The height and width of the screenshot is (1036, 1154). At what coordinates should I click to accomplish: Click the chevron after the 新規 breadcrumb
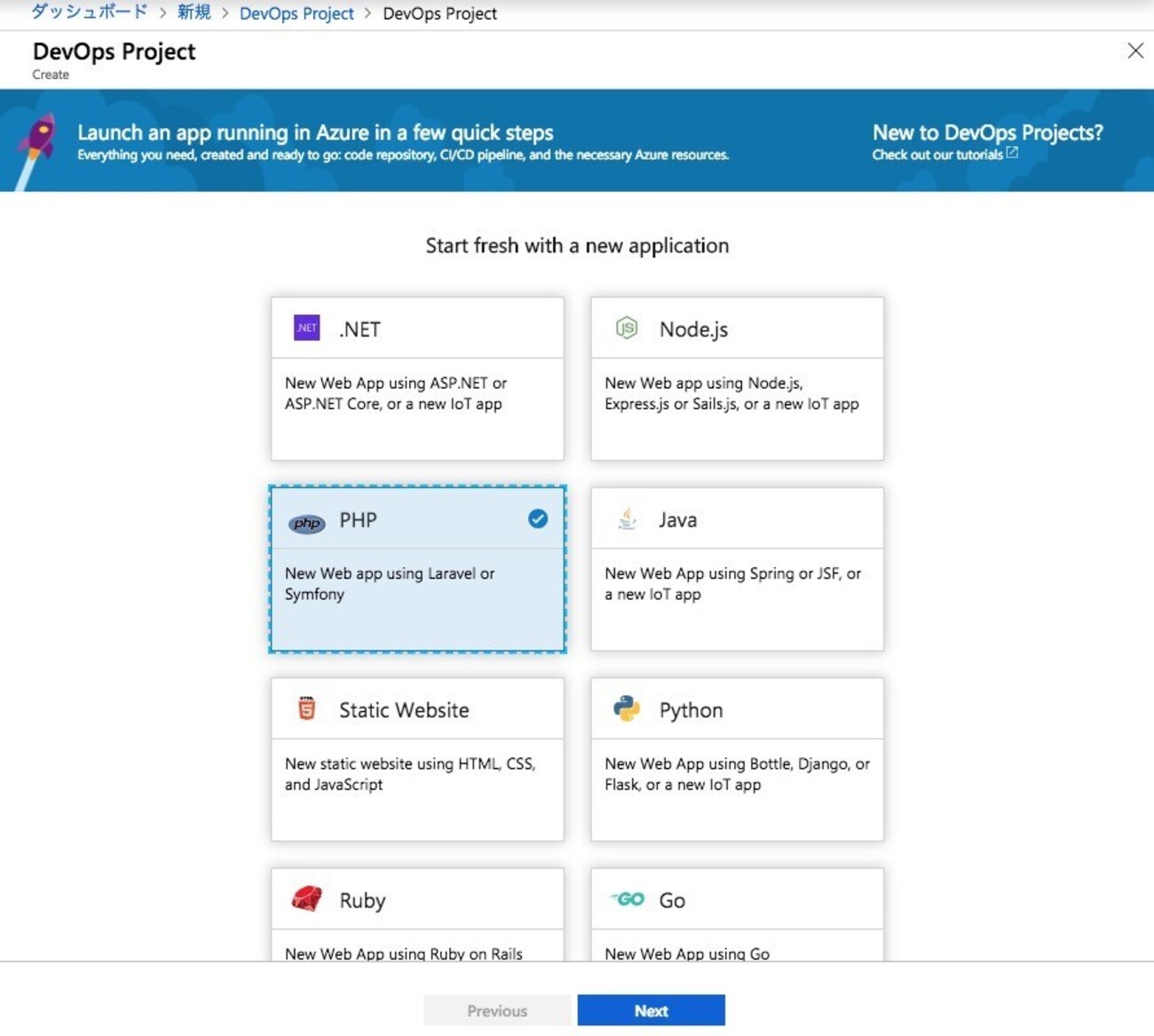[225, 13]
